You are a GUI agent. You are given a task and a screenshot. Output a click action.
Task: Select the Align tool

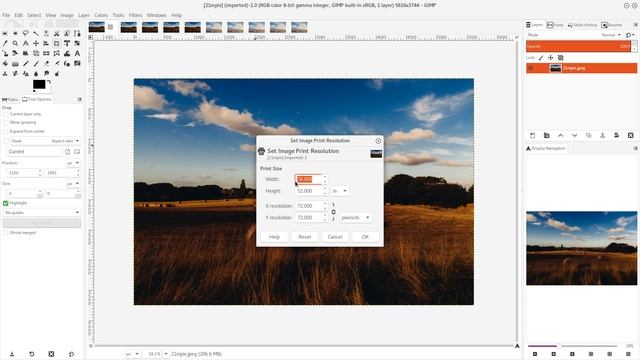pos(46,43)
